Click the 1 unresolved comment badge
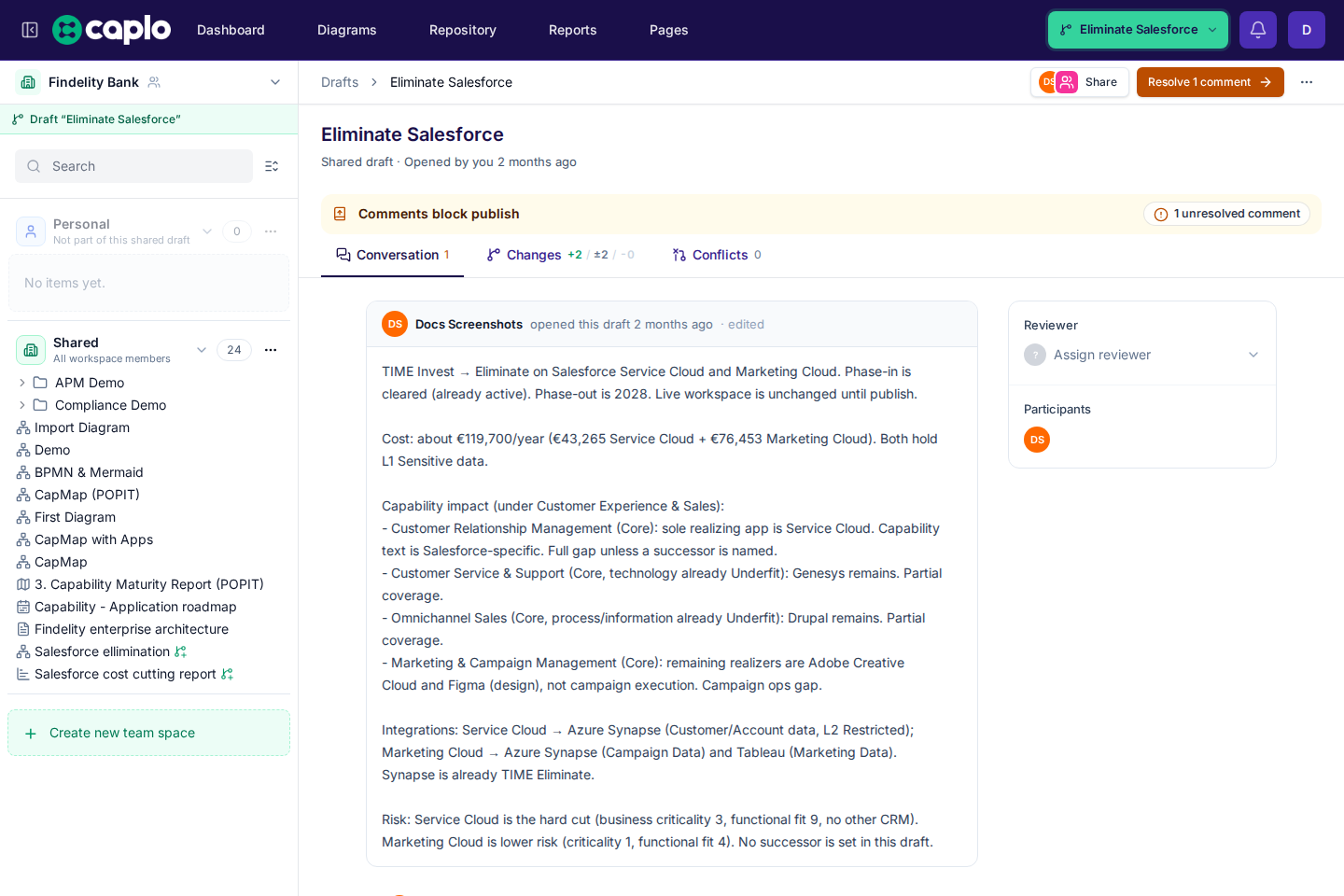The image size is (1344, 896). tap(1226, 214)
